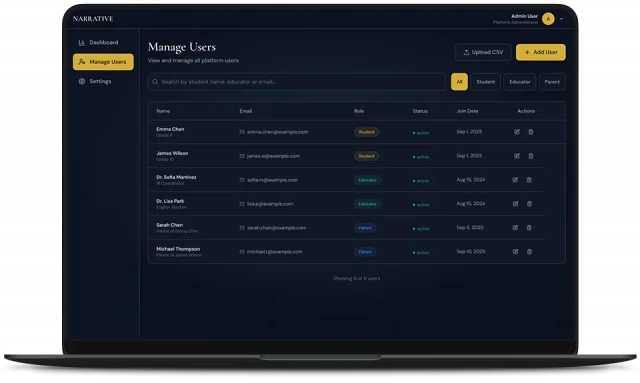The height and width of the screenshot is (383, 640).
Task: Delete James Wilson's account
Action: [531, 156]
